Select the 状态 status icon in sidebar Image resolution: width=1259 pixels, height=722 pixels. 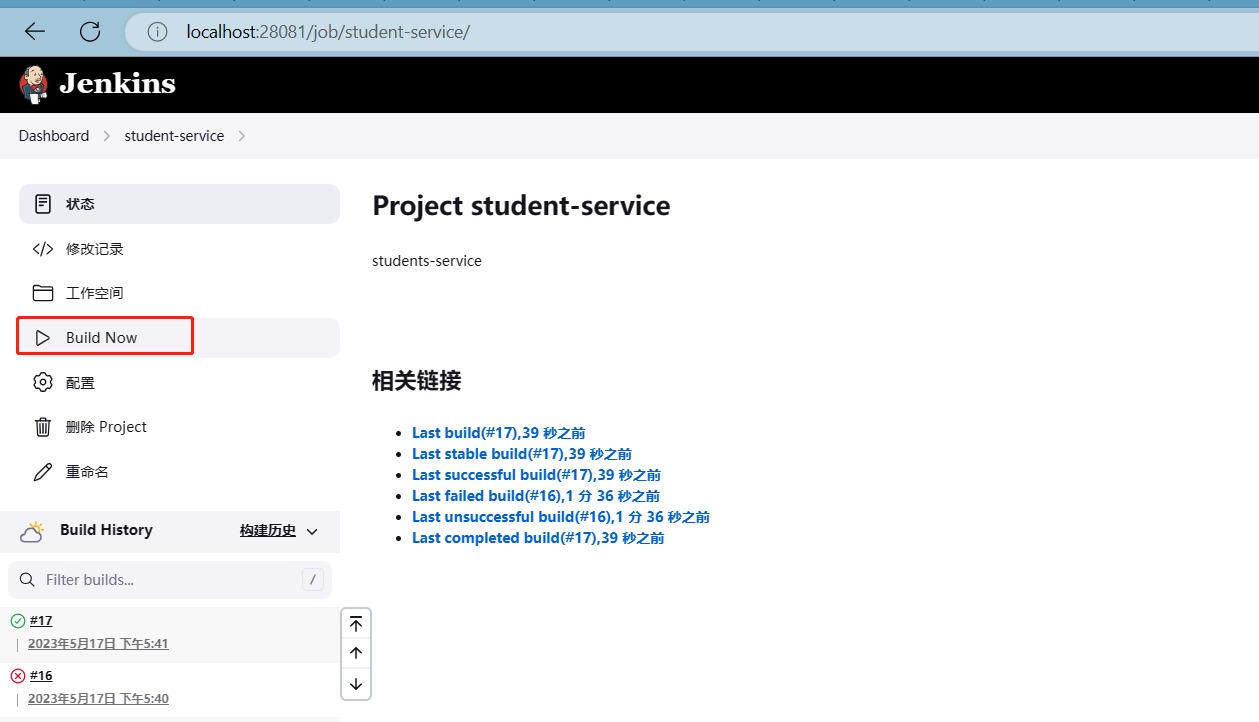point(42,203)
